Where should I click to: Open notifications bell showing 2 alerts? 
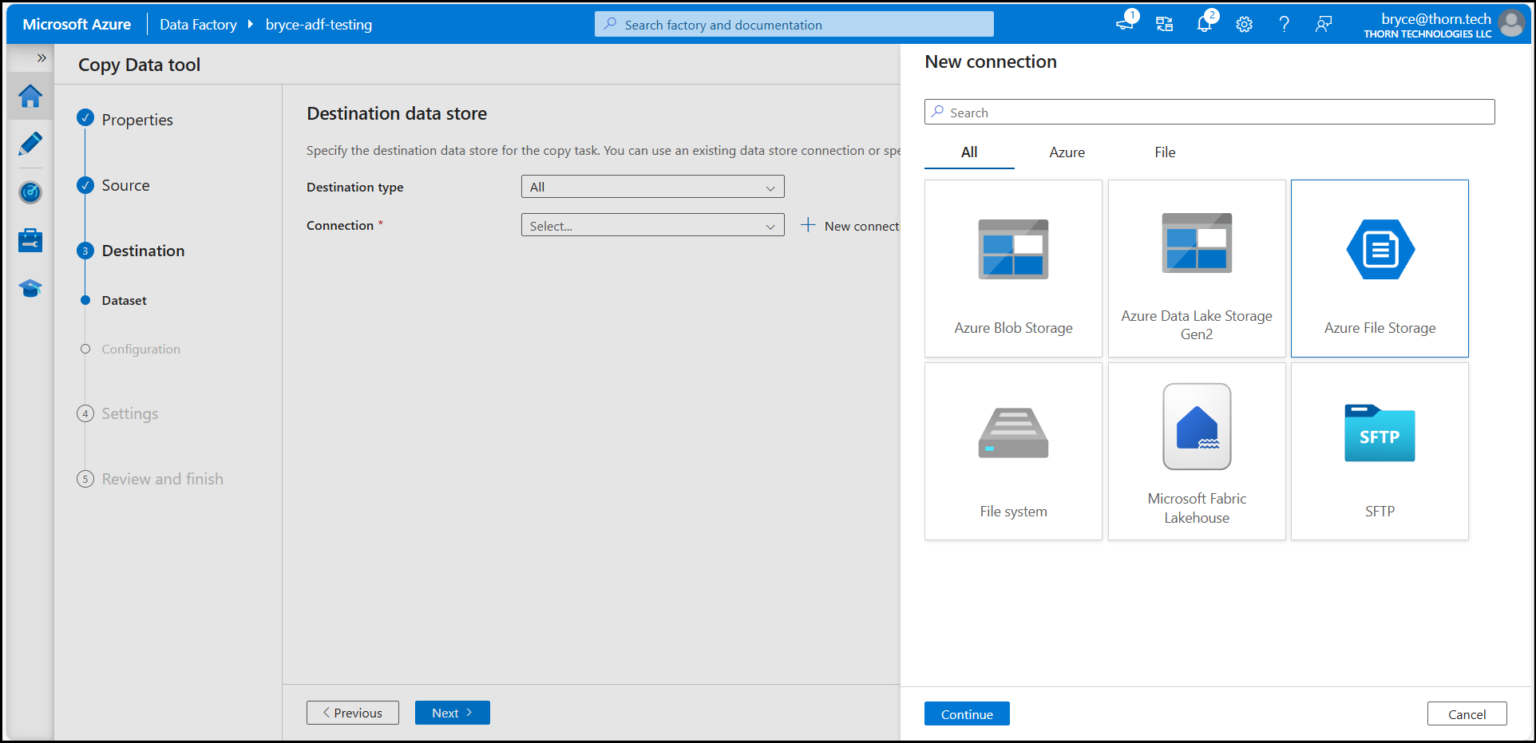pyautogui.click(x=1204, y=23)
